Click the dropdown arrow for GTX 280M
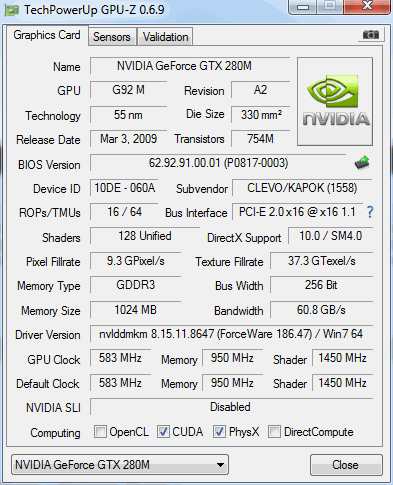Image resolution: width=393 pixels, height=485 pixels. click(220, 465)
